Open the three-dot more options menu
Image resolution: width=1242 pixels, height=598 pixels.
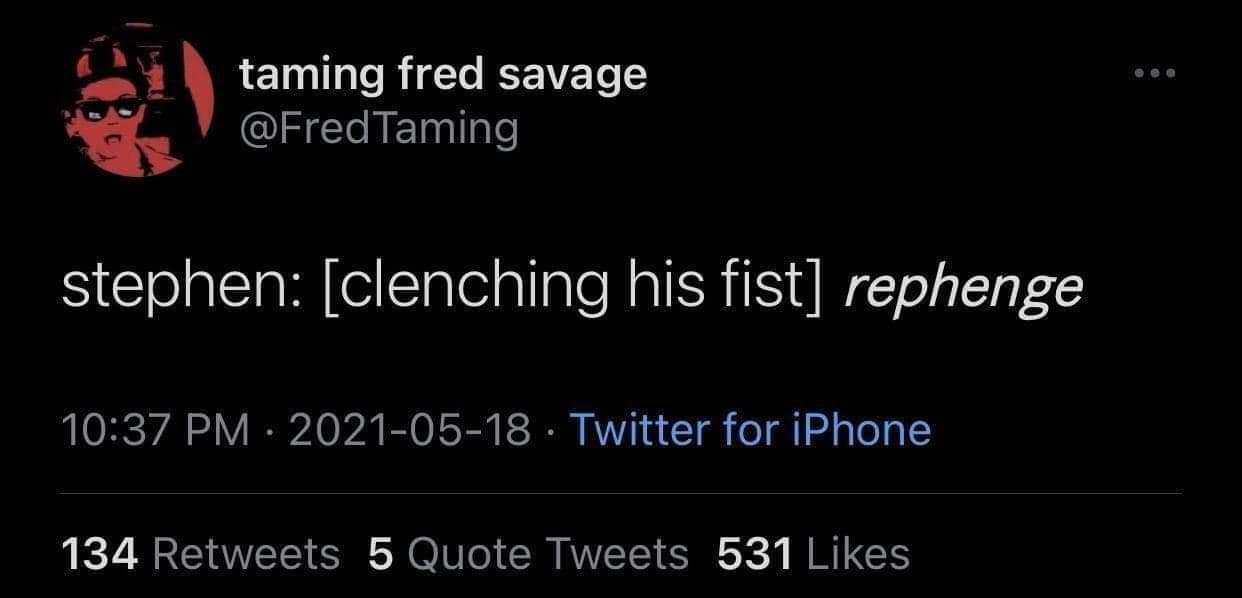(1156, 74)
